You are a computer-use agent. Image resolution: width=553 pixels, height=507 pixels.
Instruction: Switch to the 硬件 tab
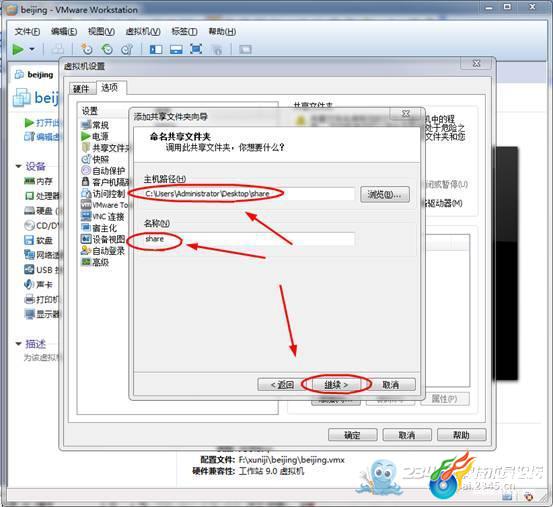point(82,88)
